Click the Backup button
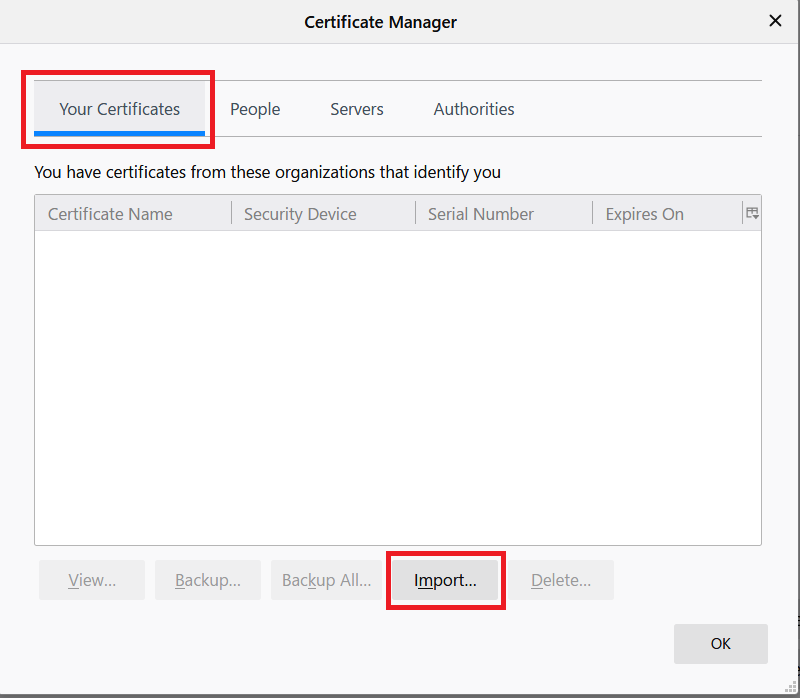800x698 pixels. pos(207,580)
